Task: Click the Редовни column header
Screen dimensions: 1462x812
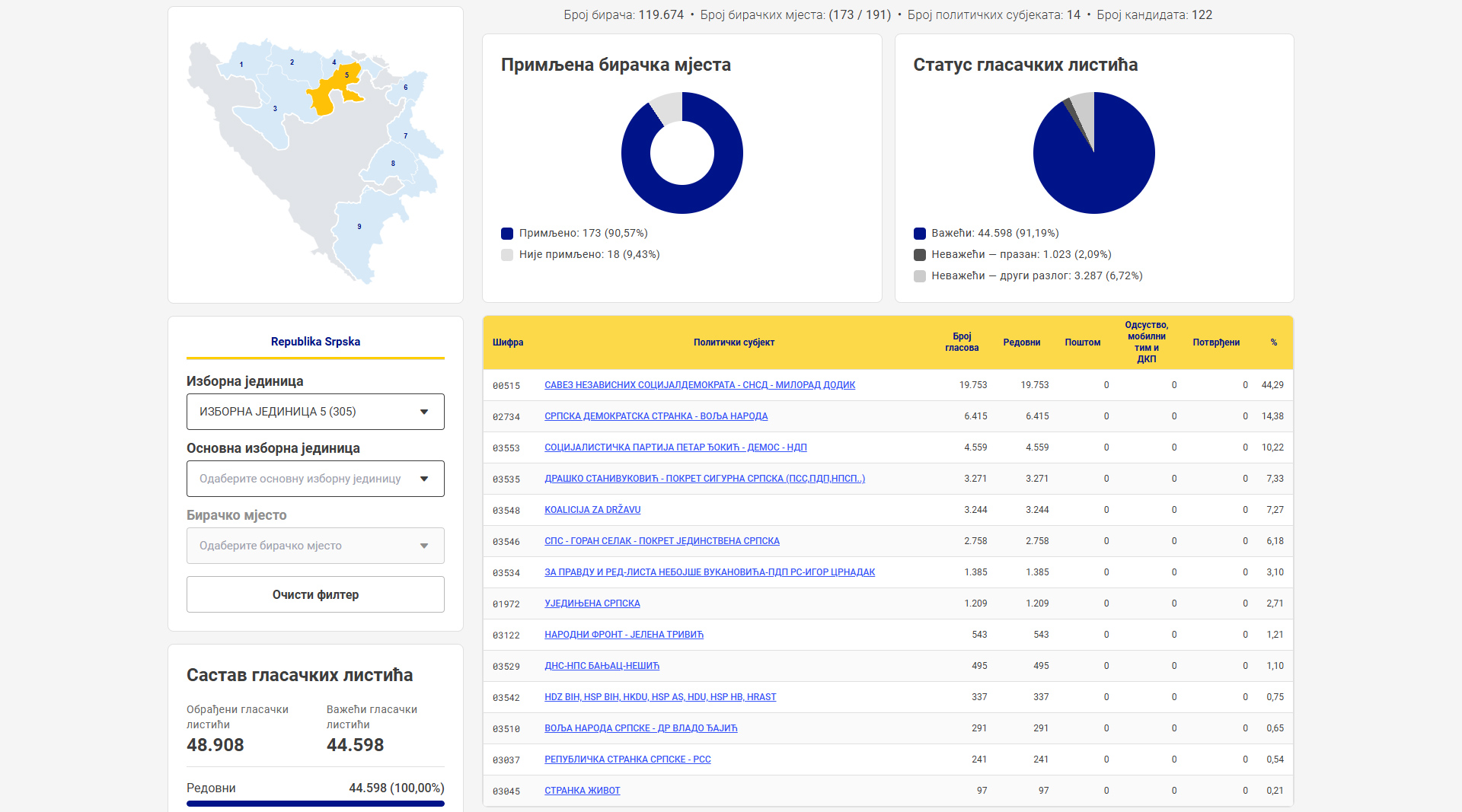Action: [1022, 342]
